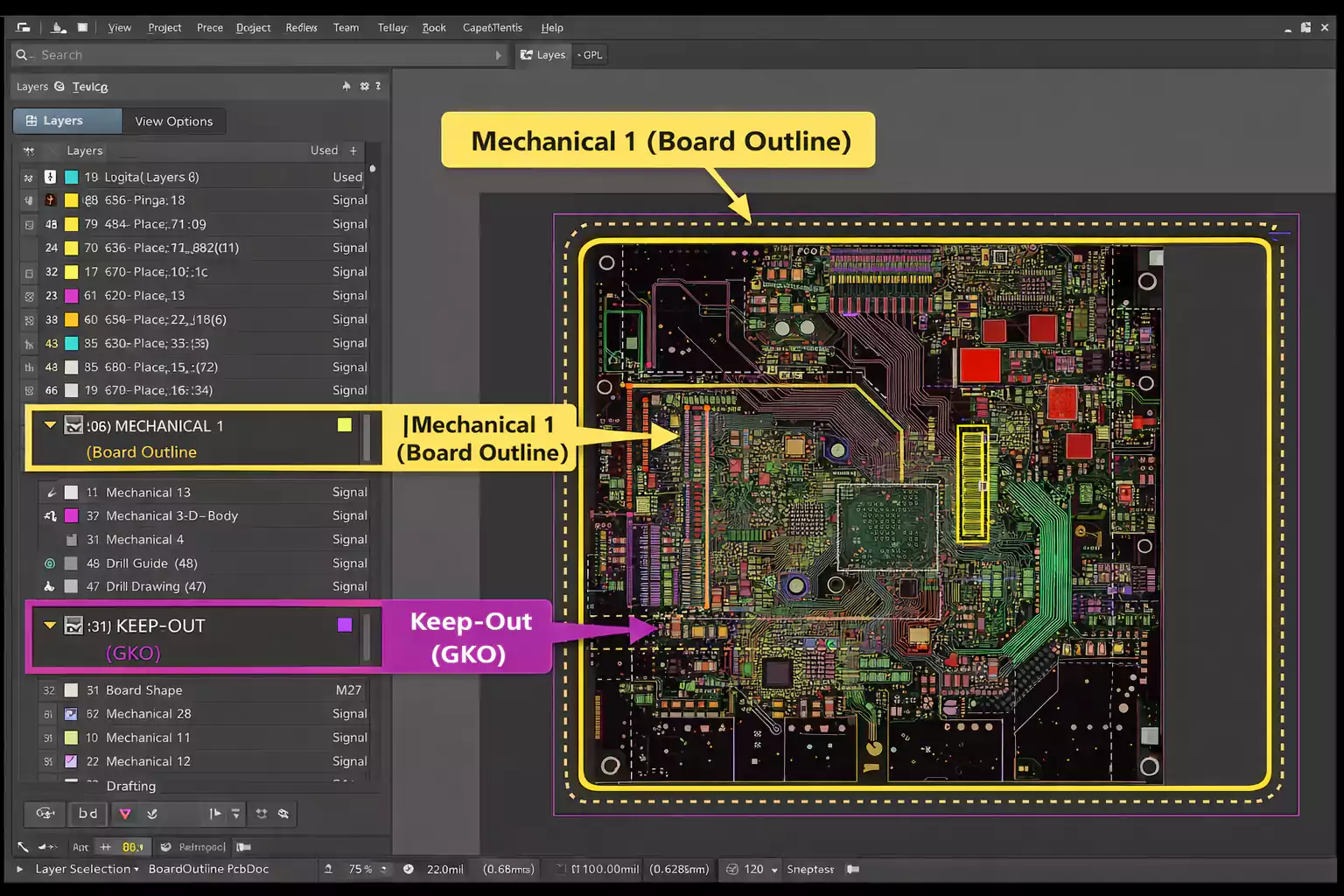The height and width of the screenshot is (896, 1344).
Task: Open the Layers panel settings gear icon
Action: 363,86
